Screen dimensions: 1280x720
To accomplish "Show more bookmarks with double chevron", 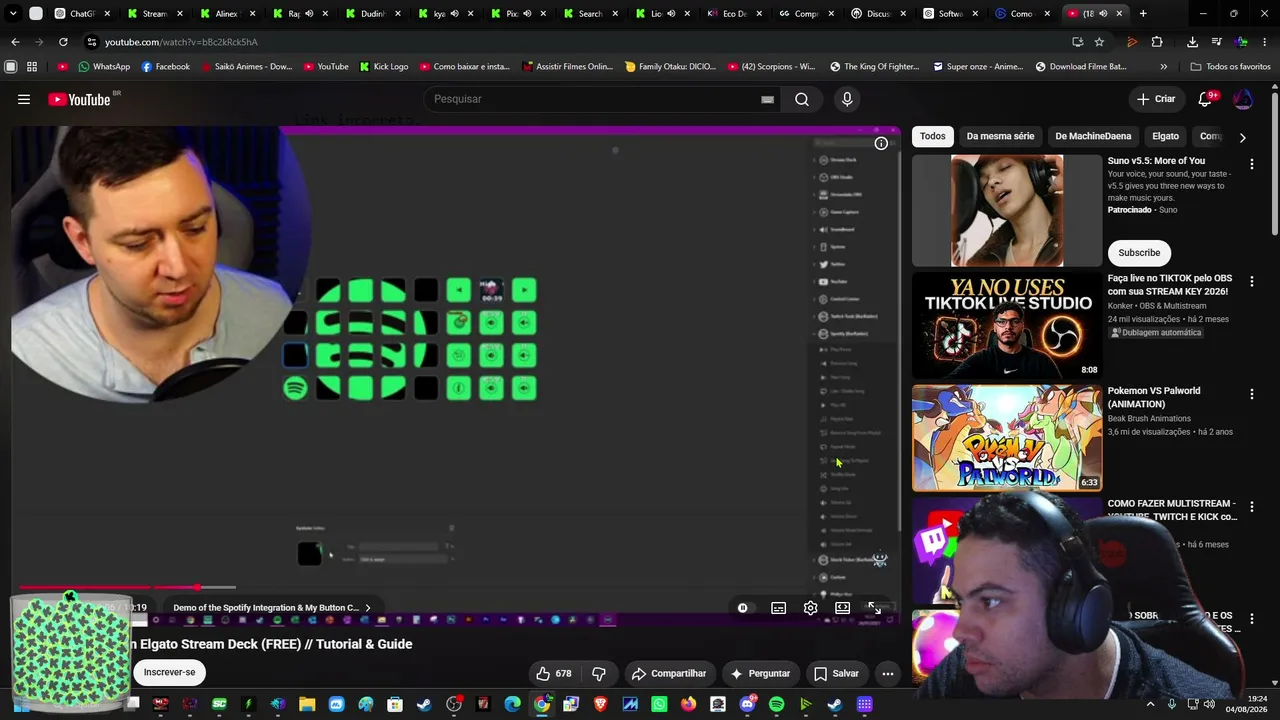I will [1163, 66].
